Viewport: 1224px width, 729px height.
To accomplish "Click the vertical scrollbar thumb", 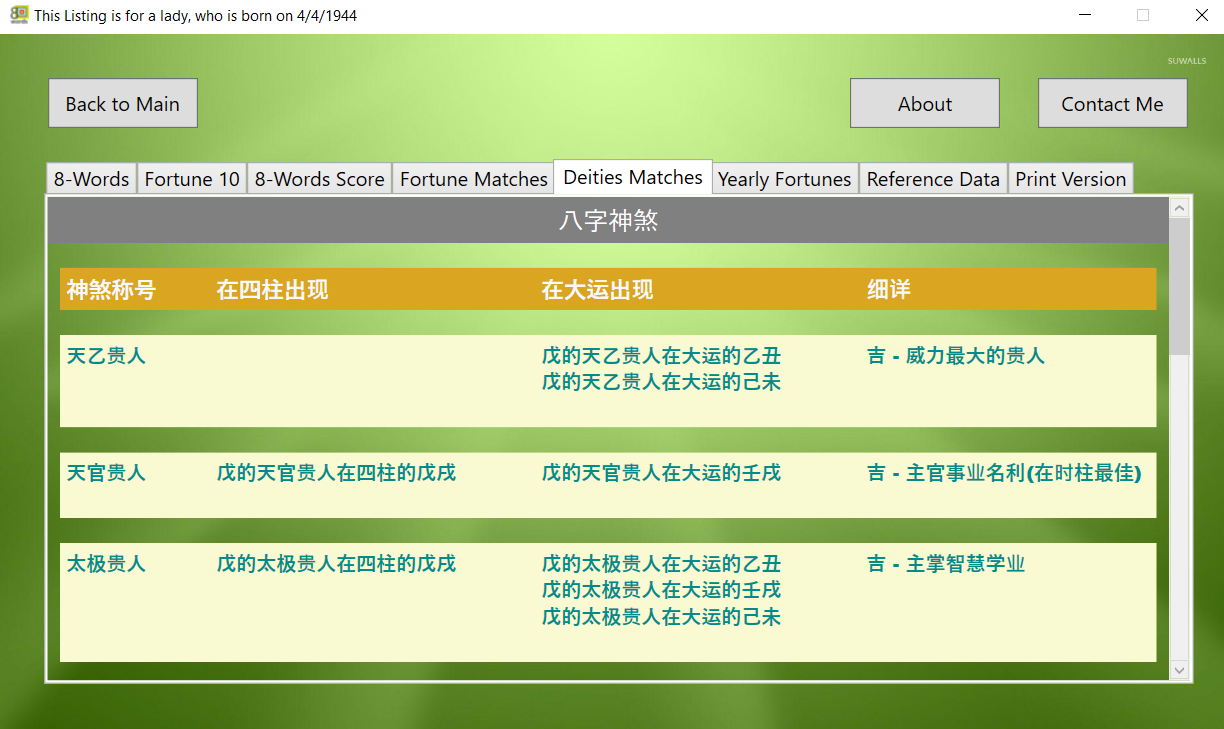I will pyautogui.click(x=1180, y=285).
